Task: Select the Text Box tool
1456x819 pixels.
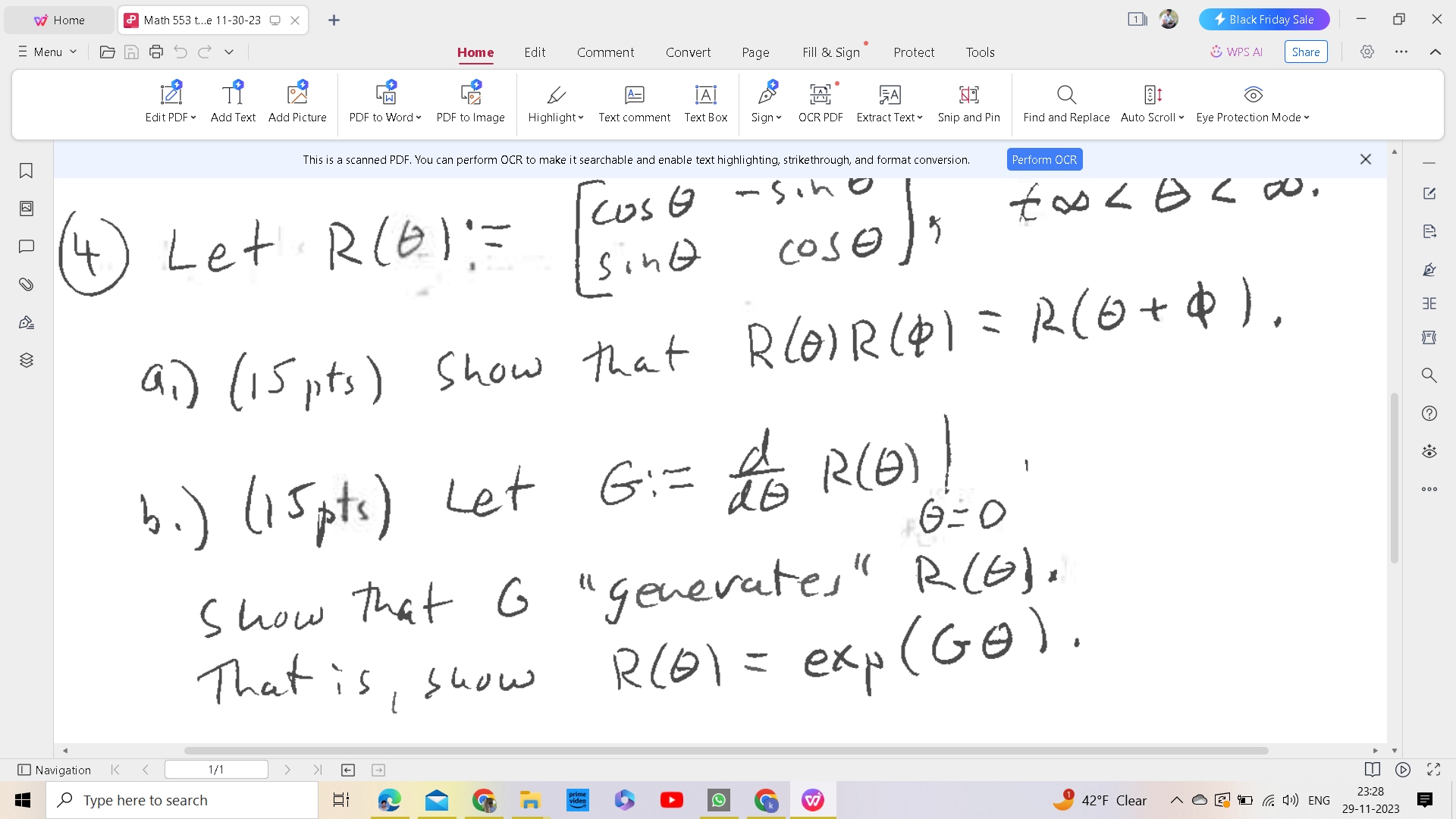Action: pyautogui.click(x=705, y=102)
